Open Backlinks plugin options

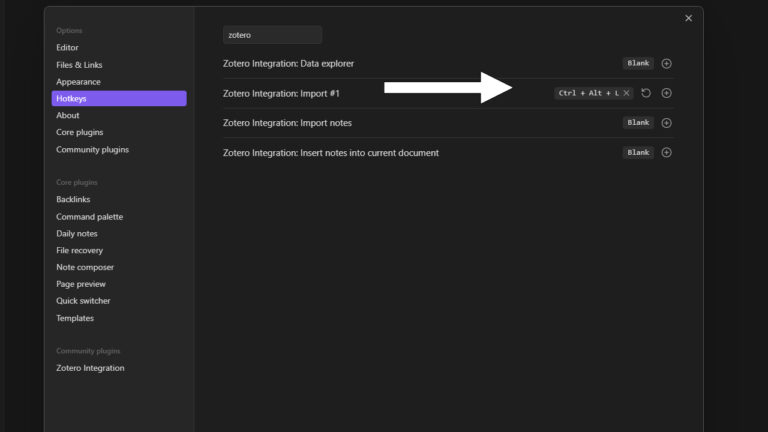coord(74,200)
